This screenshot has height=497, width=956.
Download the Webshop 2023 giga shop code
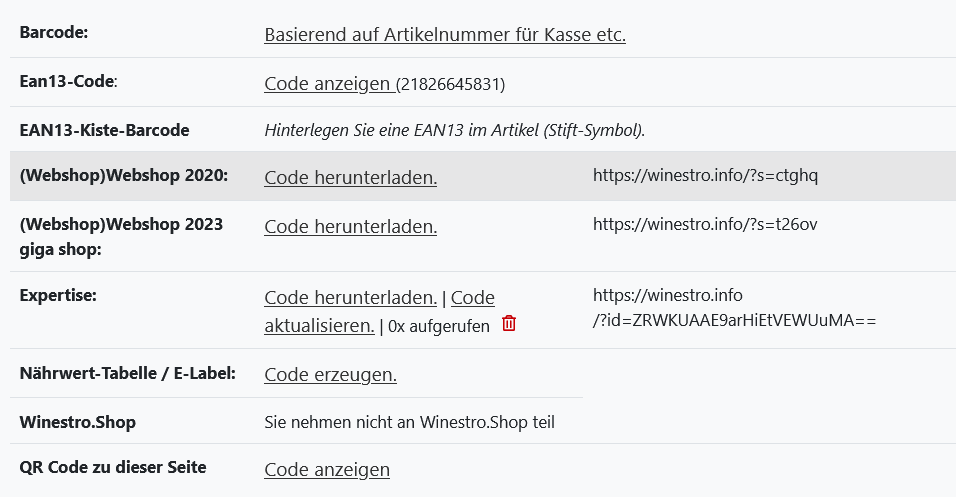tap(350, 227)
